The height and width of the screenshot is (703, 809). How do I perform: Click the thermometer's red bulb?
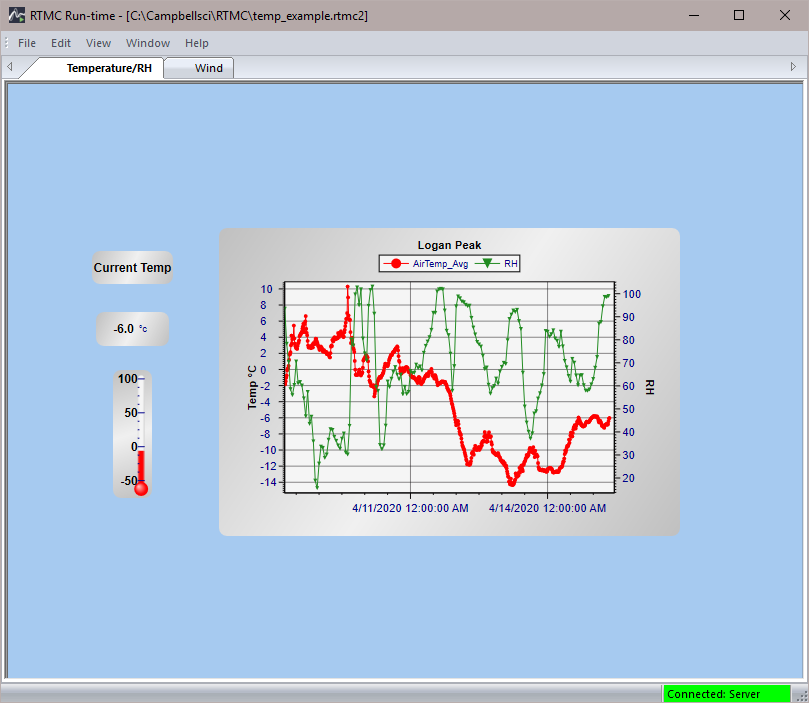click(x=141, y=488)
